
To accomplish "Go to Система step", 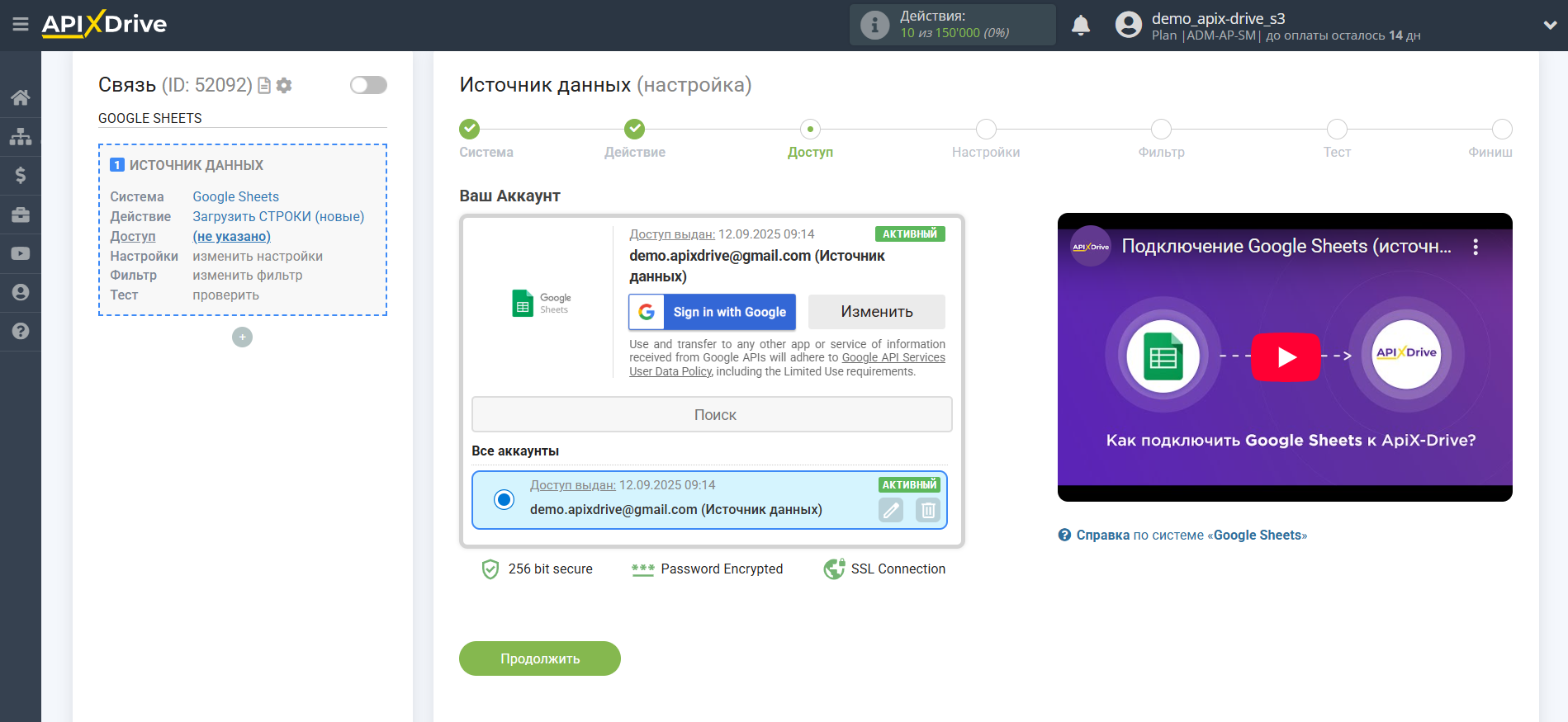I will point(470,129).
